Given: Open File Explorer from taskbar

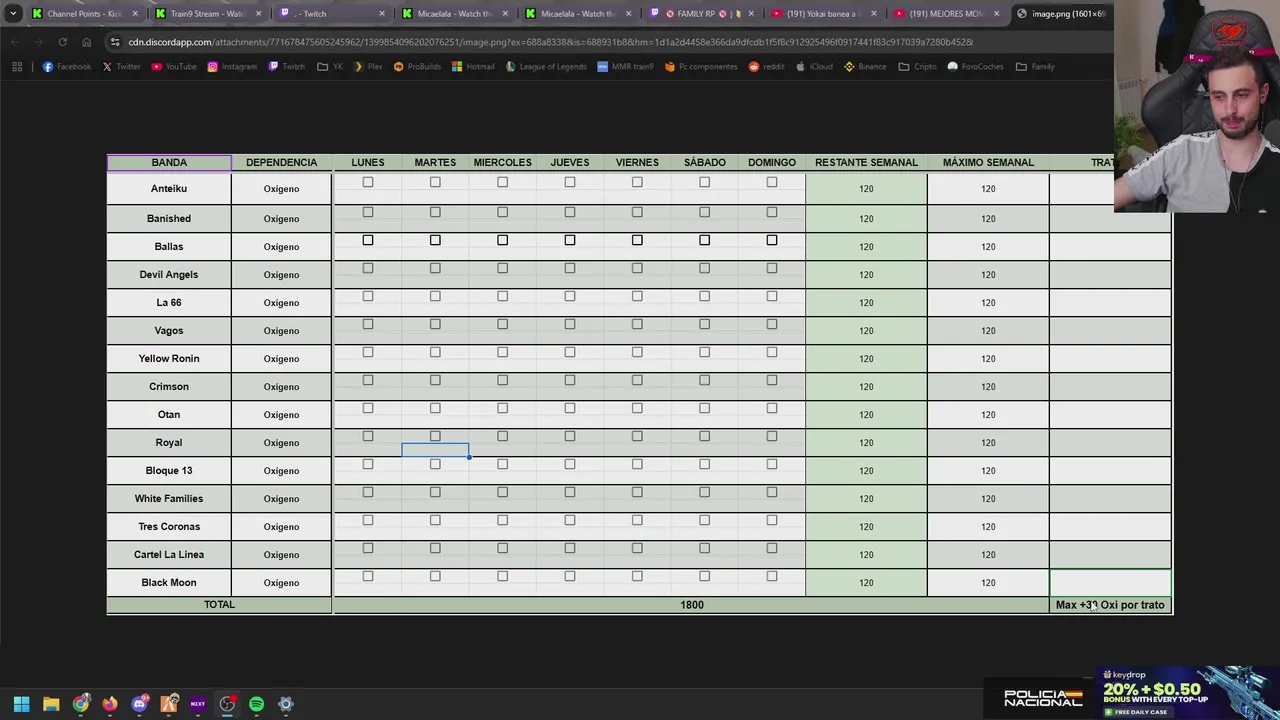Looking at the screenshot, I should [51, 704].
